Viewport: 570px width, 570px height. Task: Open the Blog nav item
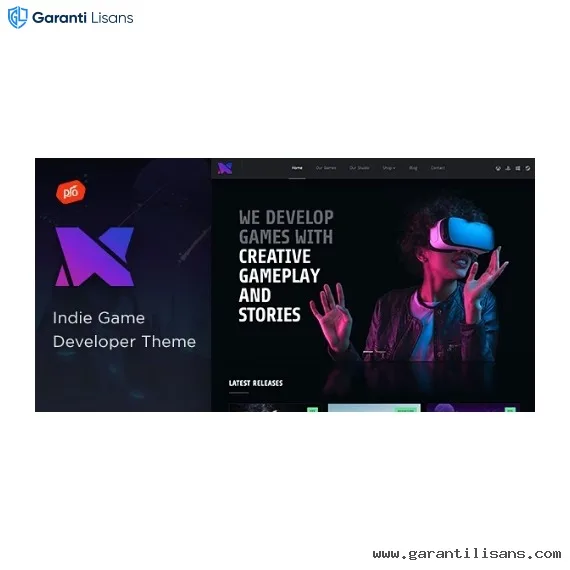(x=413, y=168)
